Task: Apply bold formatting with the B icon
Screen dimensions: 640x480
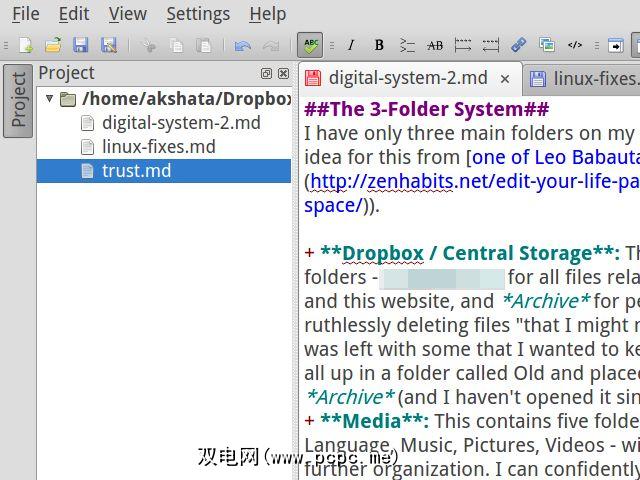Action: point(379,45)
